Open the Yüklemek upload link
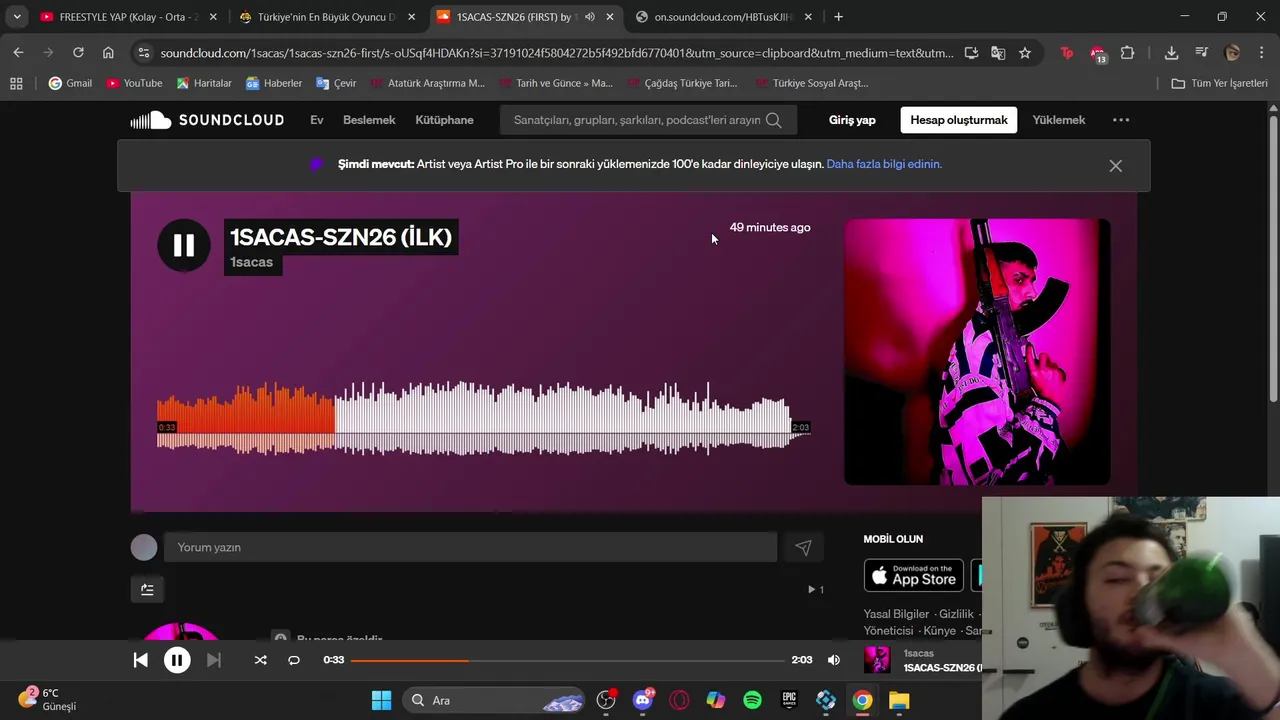1280x720 pixels. (1058, 120)
